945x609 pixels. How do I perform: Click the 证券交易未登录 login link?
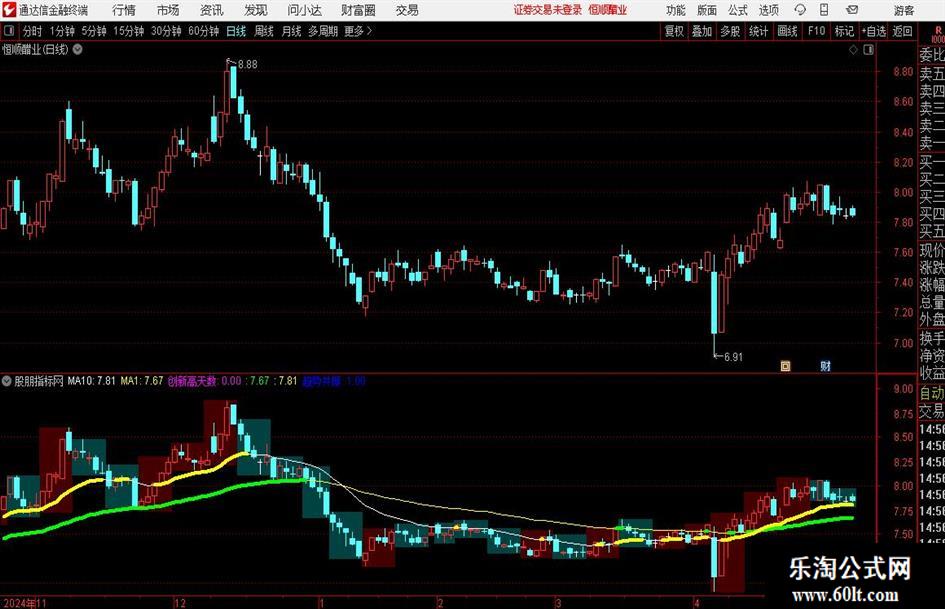(x=548, y=10)
